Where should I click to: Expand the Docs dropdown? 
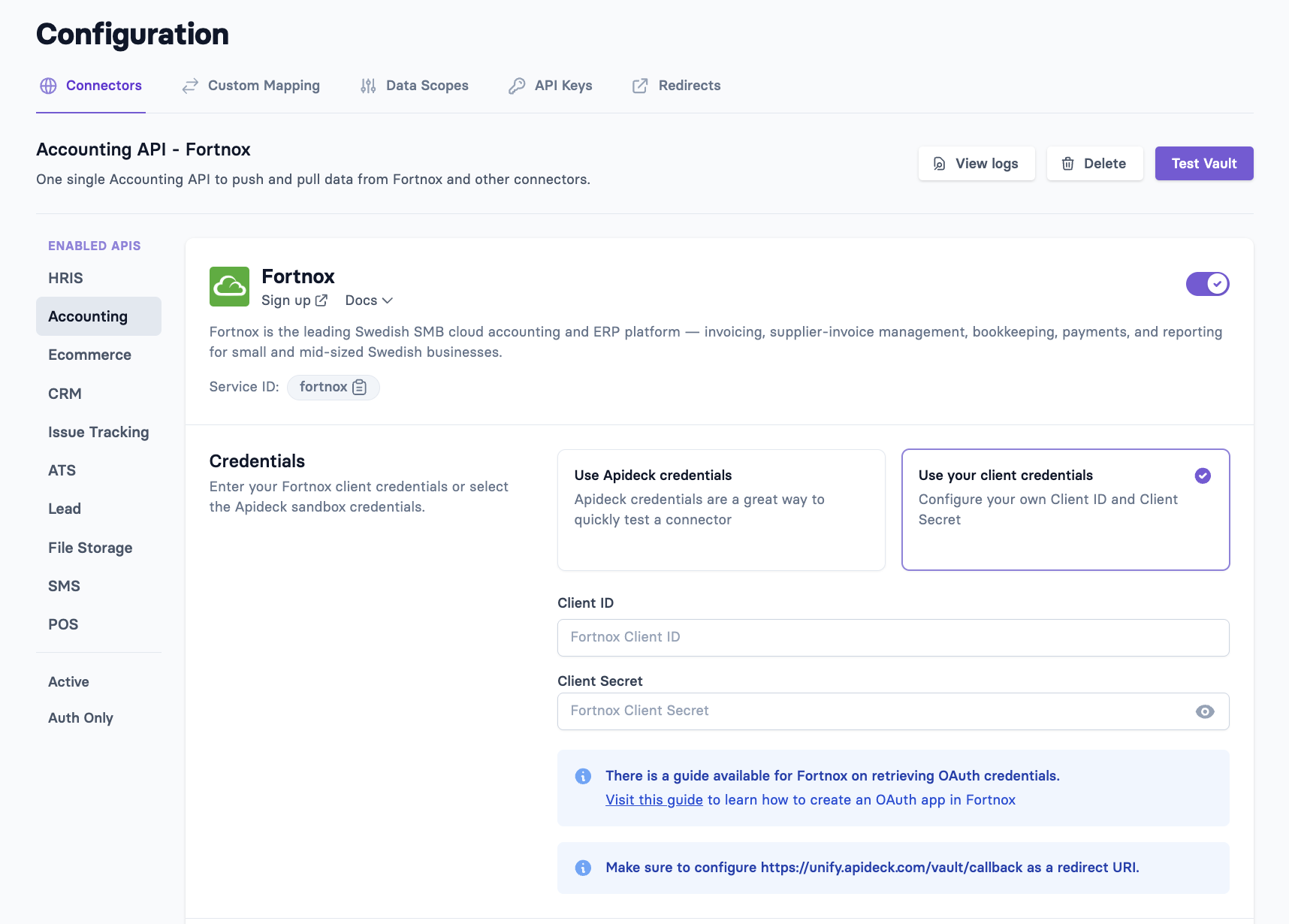pyautogui.click(x=369, y=300)
